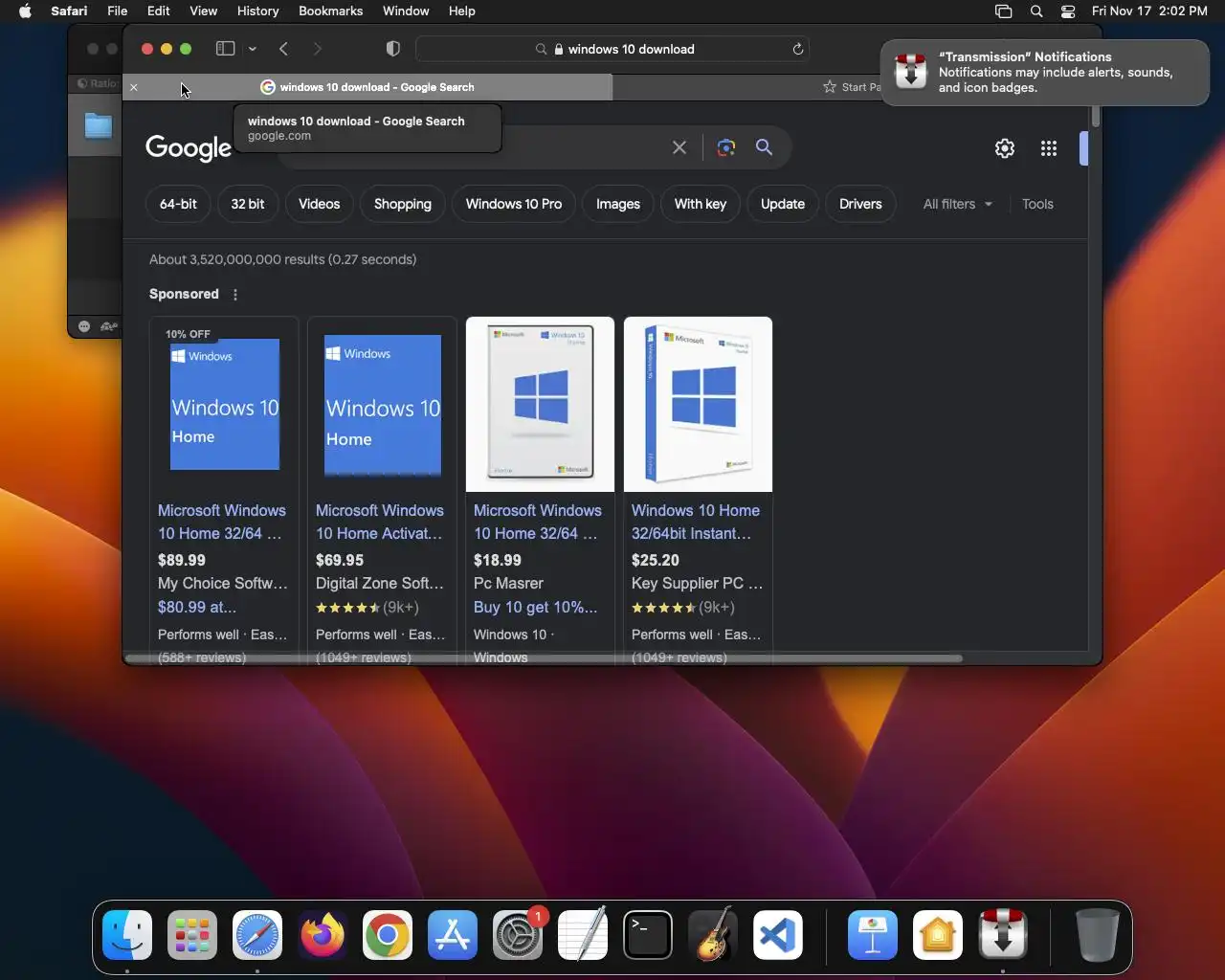Screen dimensions: 1225x980
Task: Click the Google search magnifier button
Action: click(764, 147)
